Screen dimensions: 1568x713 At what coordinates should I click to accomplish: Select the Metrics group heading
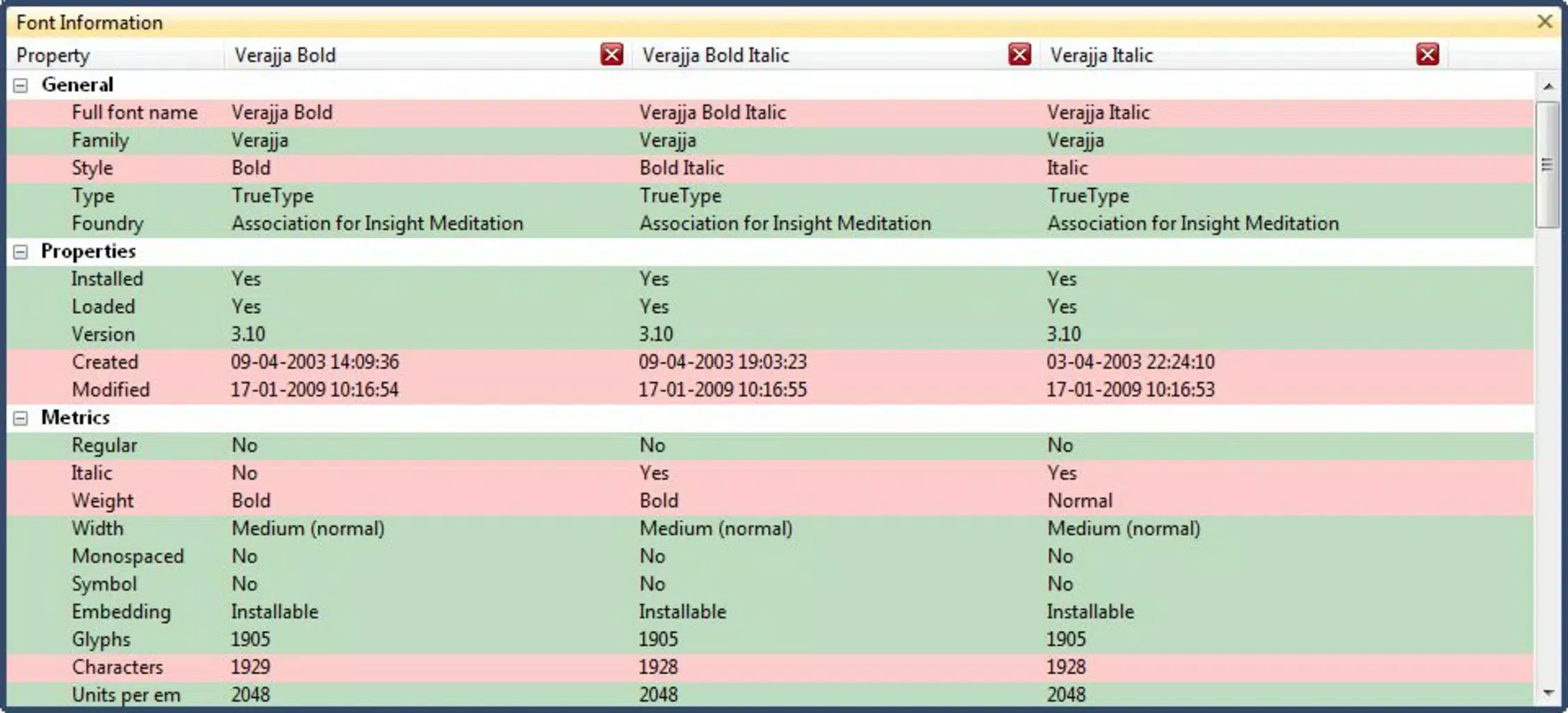click(x=76, y=417)
